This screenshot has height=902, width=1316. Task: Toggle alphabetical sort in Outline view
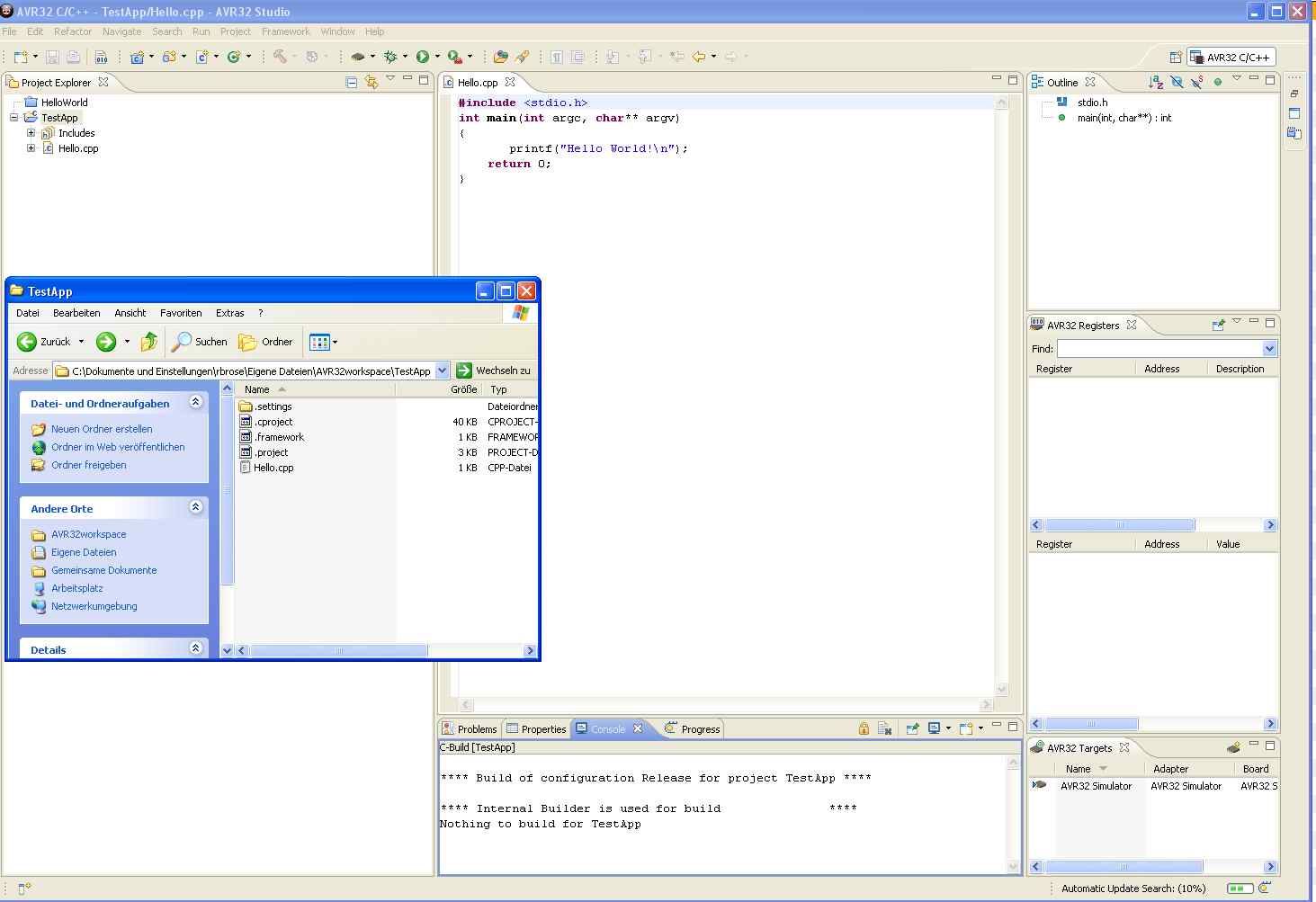tap(1156, 82)
